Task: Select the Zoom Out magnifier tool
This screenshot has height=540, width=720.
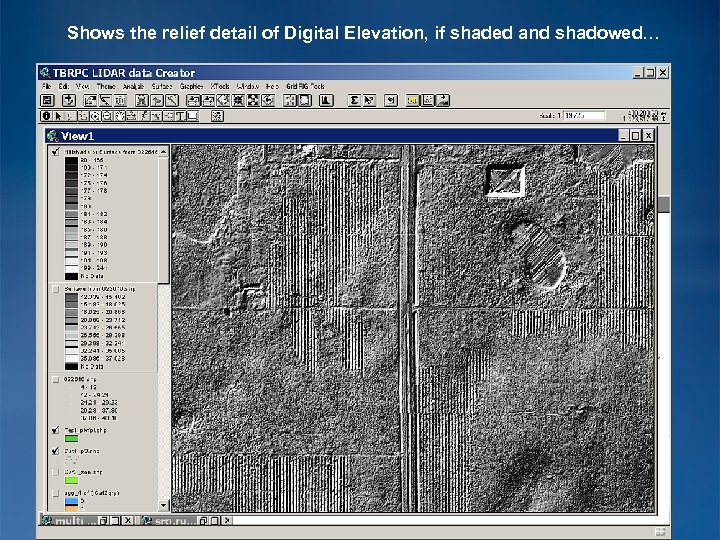Action: pos(107,116)
